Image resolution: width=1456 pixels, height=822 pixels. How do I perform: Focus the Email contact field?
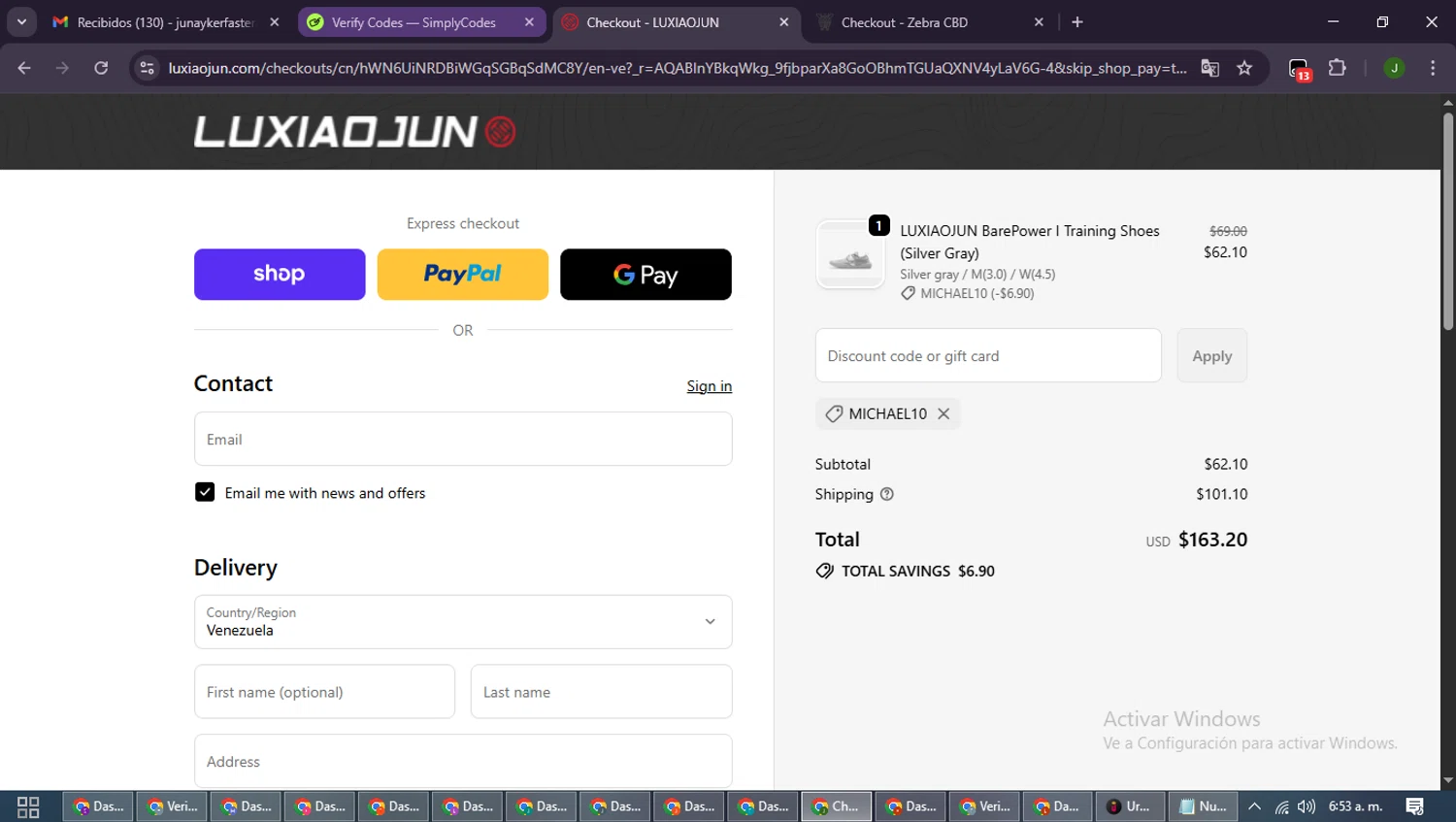[x=463, y=439]
